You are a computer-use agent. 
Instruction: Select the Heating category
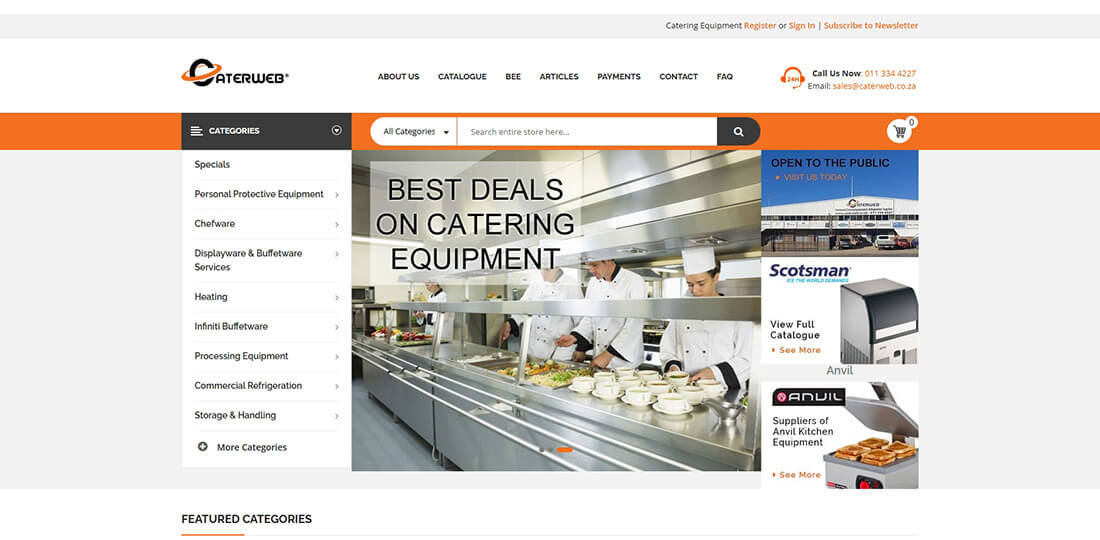click(x=210, y=297)
